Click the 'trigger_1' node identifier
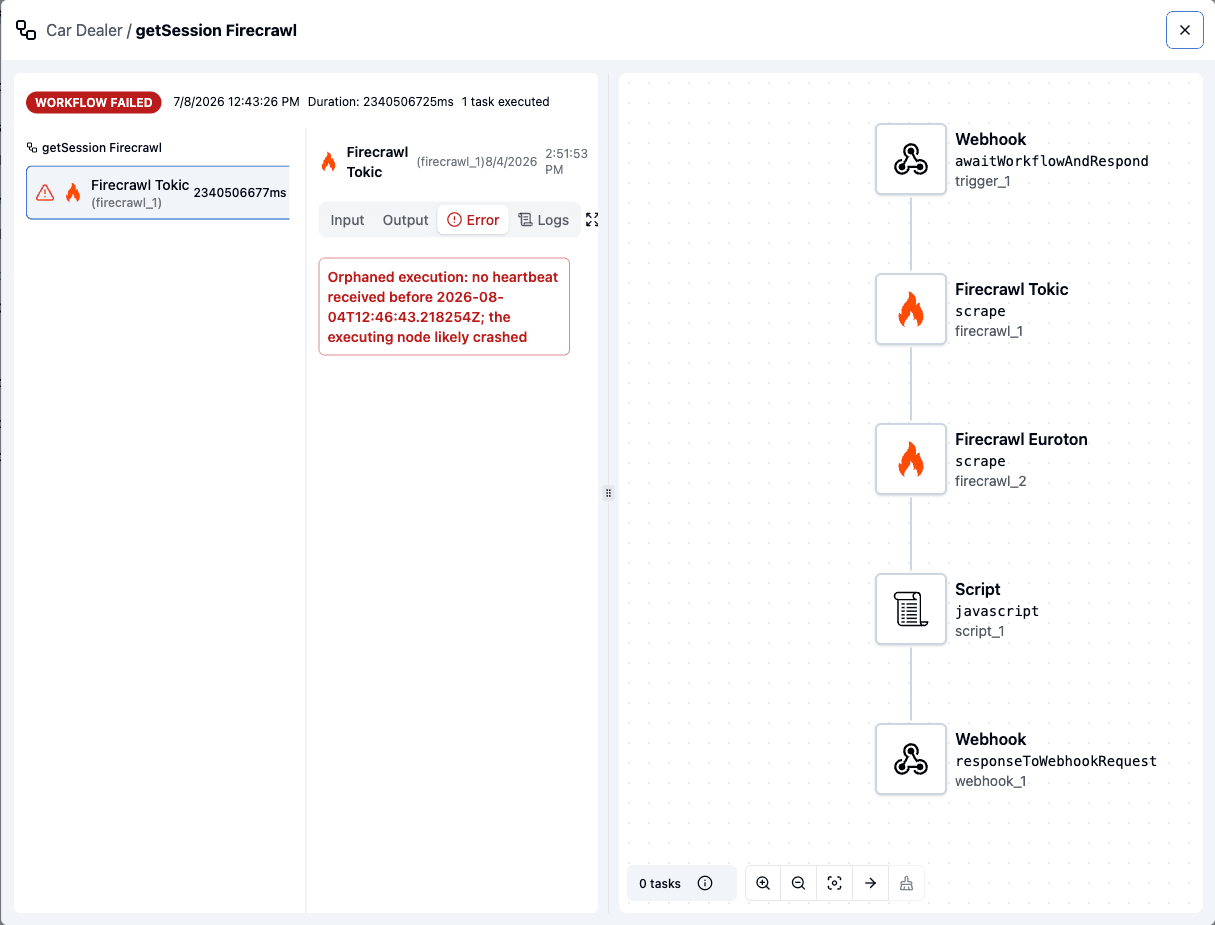 click(983, 181)
